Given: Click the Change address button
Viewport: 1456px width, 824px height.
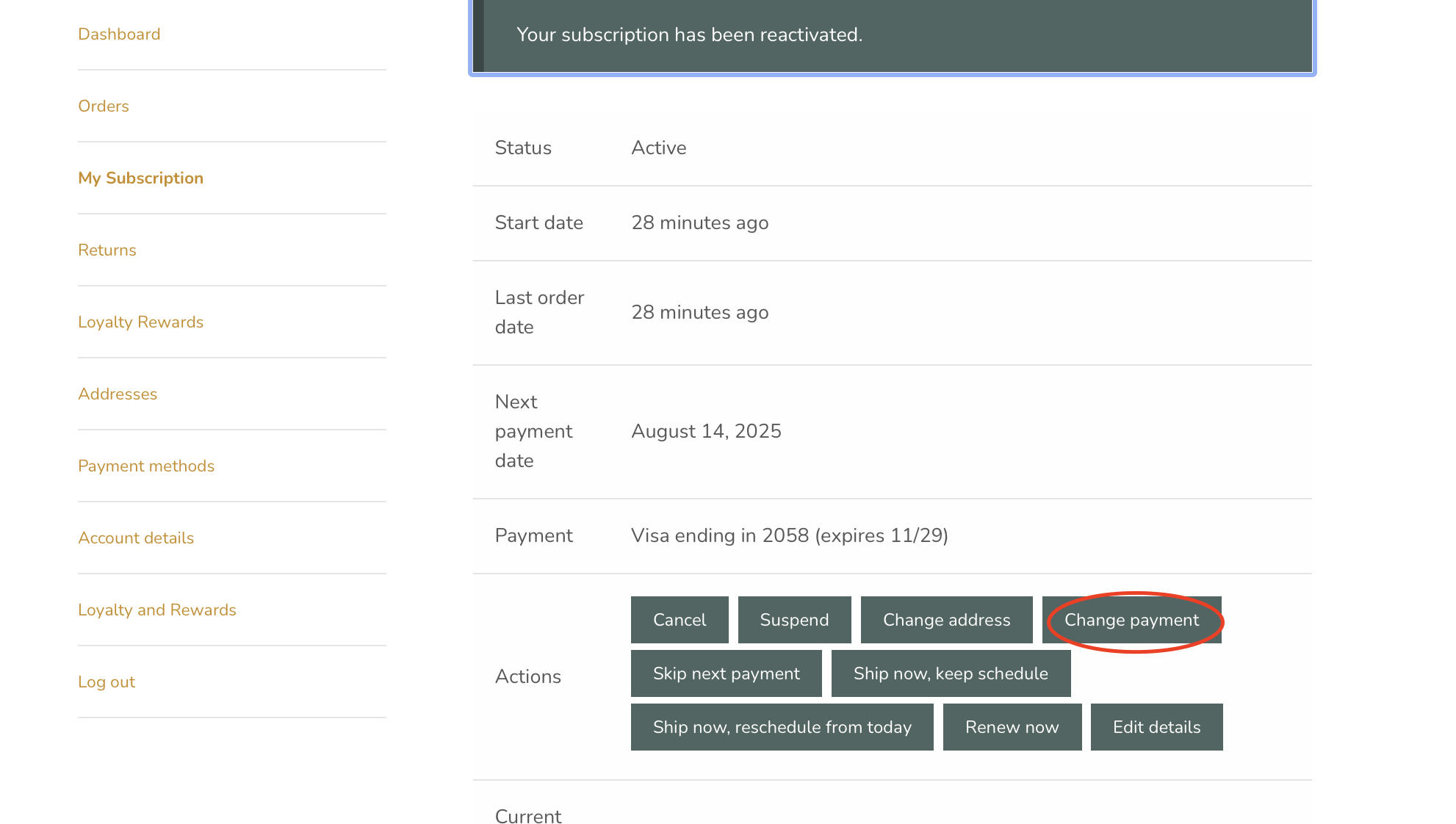Looking at the screenshot, I should pos(946,620).
